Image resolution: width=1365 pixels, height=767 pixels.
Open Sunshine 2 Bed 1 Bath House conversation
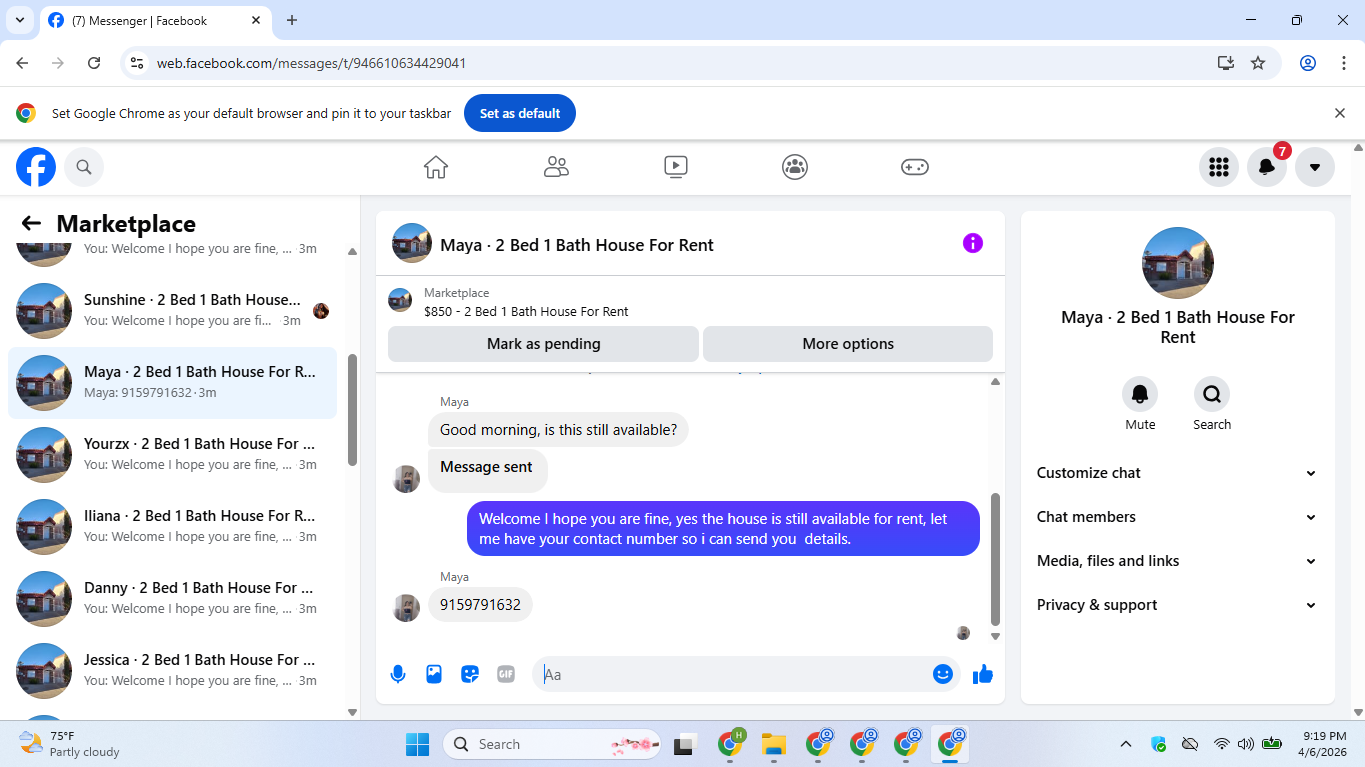[172, 310]
